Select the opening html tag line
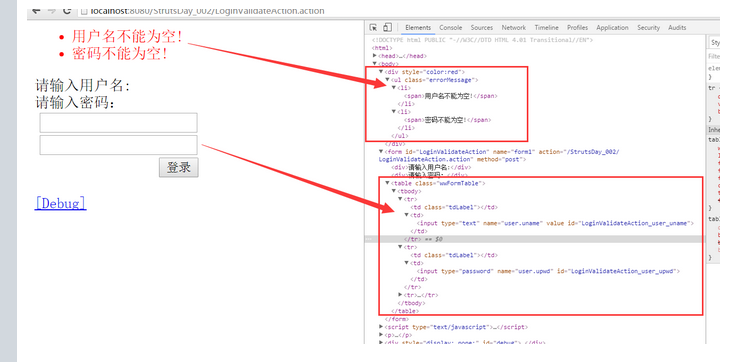Image resolution: width=751 pixels, height=362 pixels. (382, 48)
